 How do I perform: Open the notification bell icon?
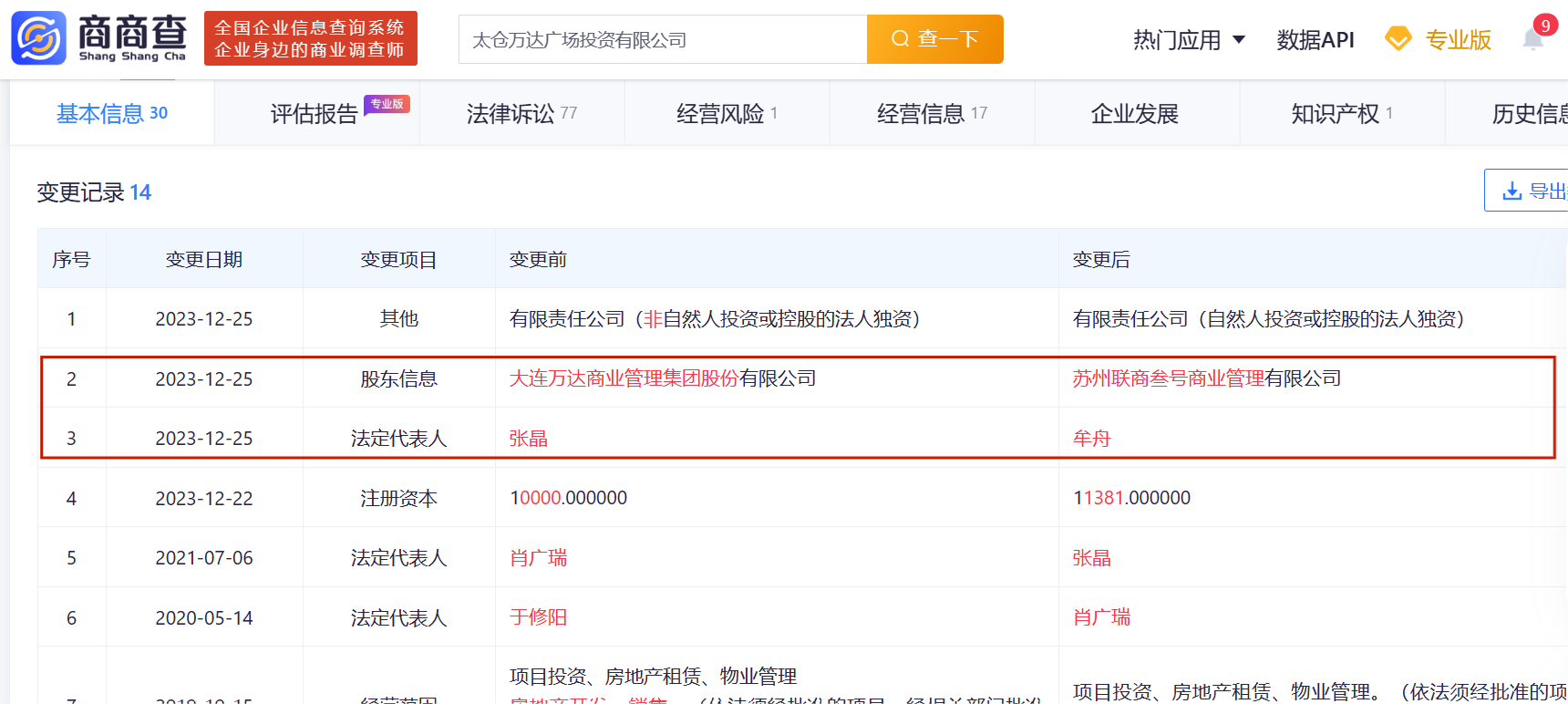coord(1533,39)
